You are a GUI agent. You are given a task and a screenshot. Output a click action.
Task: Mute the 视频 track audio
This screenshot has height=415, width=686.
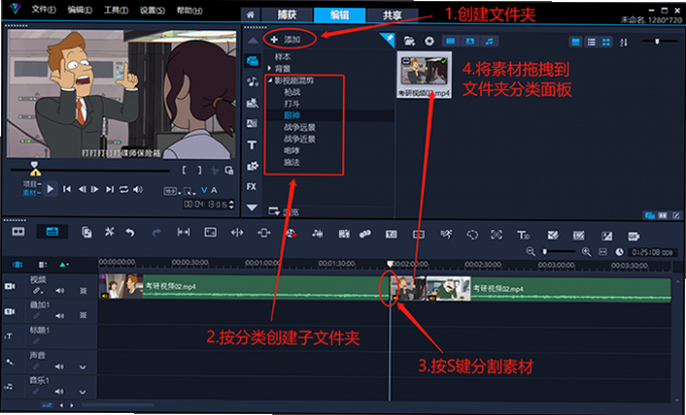point(60,291)
